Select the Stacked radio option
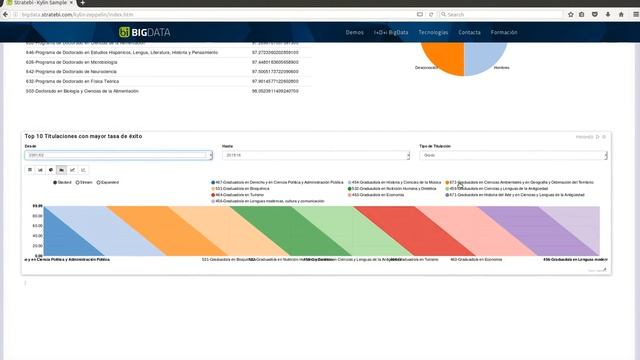640x360 pixels. pos(62,182)
